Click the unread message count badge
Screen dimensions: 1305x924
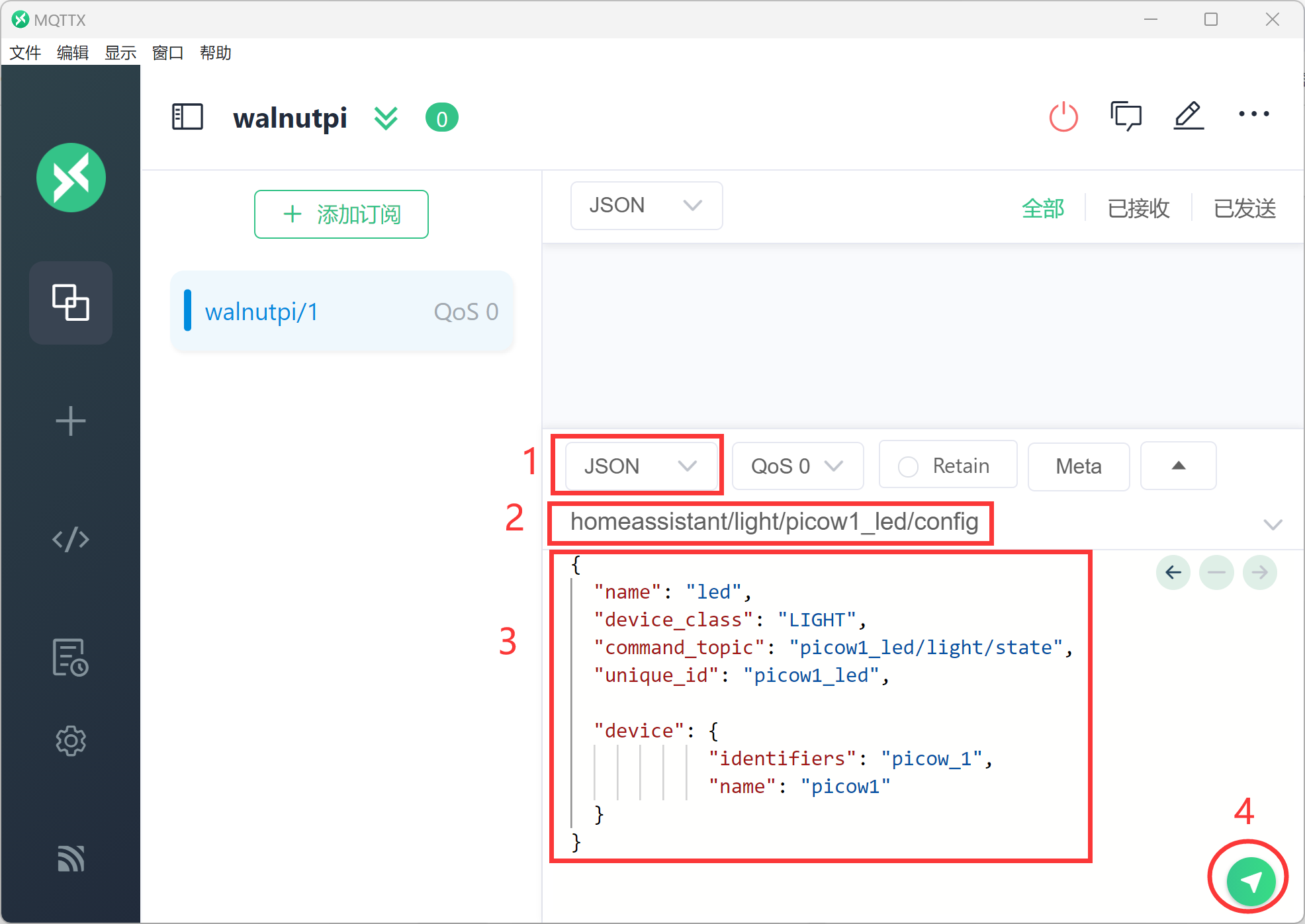(442, 118)
